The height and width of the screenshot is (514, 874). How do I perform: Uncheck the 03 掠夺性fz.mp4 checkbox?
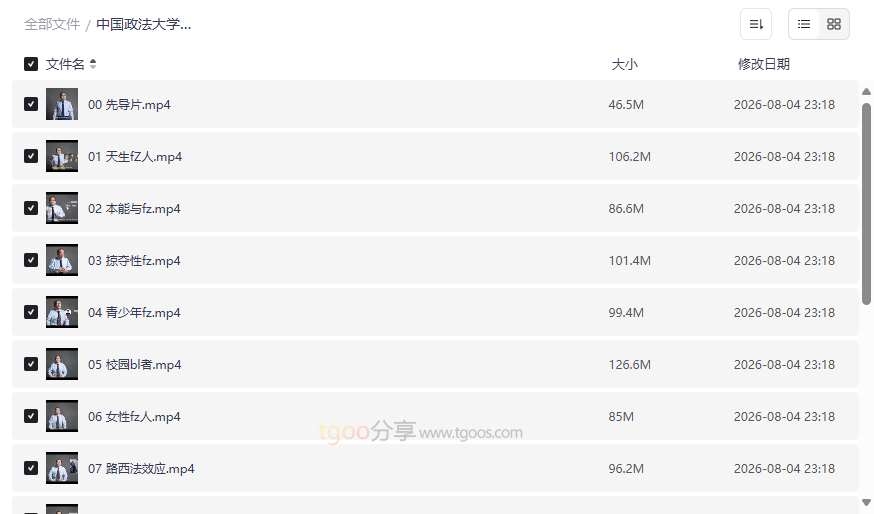pos(31,260)
